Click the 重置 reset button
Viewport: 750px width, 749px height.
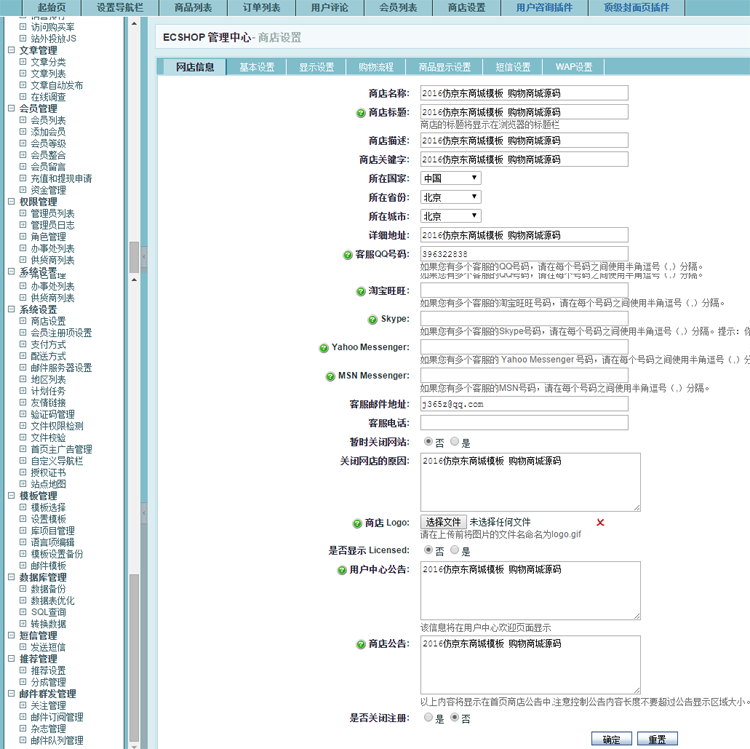(657, 739)
